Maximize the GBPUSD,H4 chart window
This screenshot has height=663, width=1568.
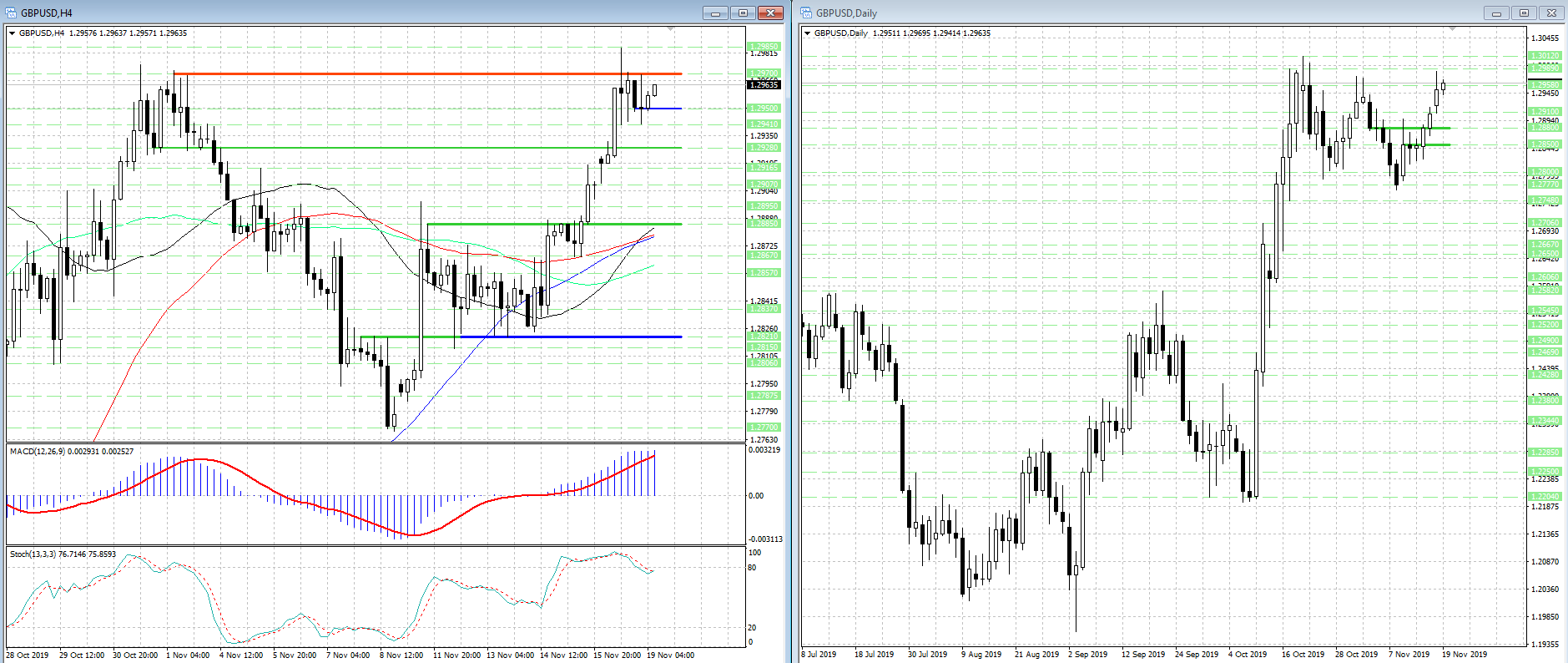point(743,13)
